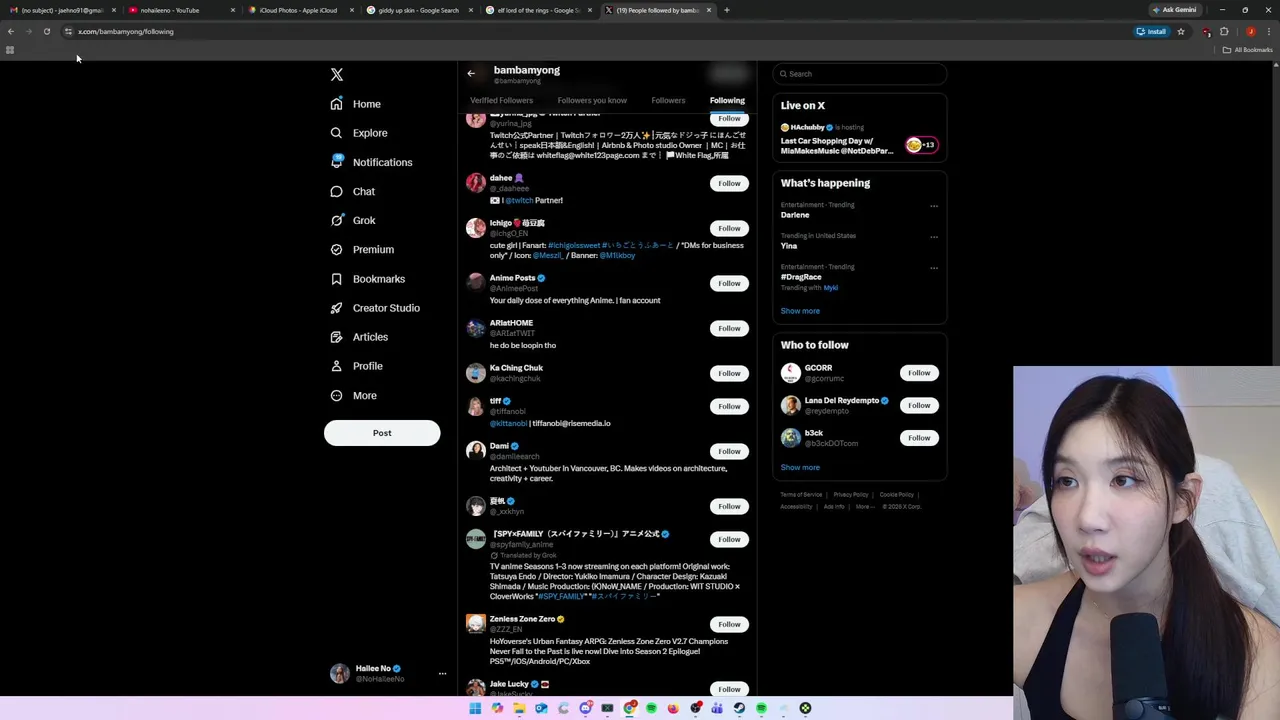Open the @twitch mention in dahee's bio
Screen dimensions: 1280x720
tap(519, 200)
